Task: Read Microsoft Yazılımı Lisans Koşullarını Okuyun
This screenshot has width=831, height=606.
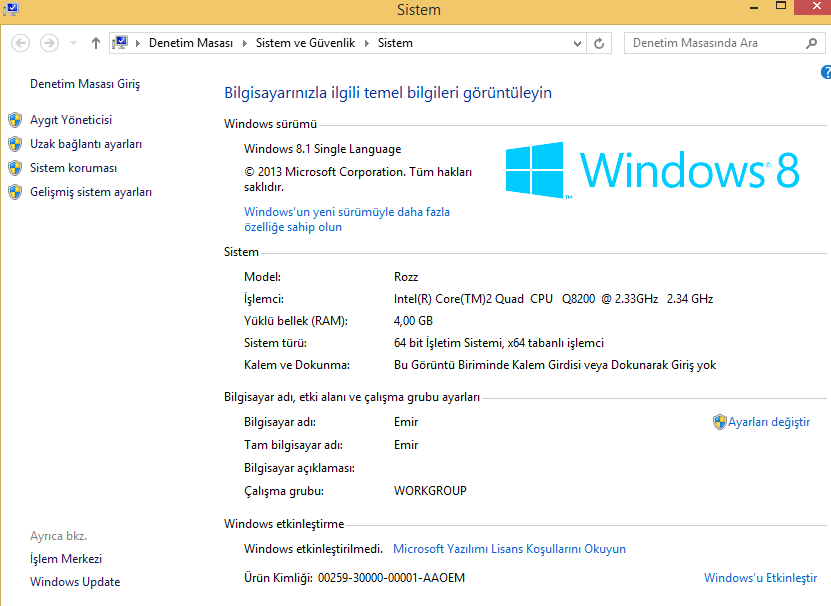Action: [509, 549]
